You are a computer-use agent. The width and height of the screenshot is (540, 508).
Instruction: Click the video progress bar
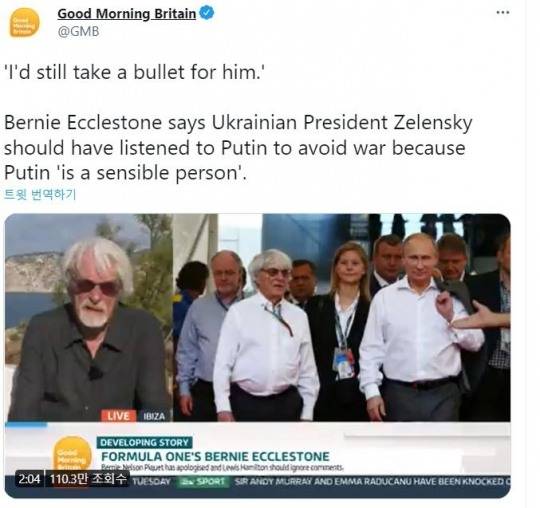point(257,425)
